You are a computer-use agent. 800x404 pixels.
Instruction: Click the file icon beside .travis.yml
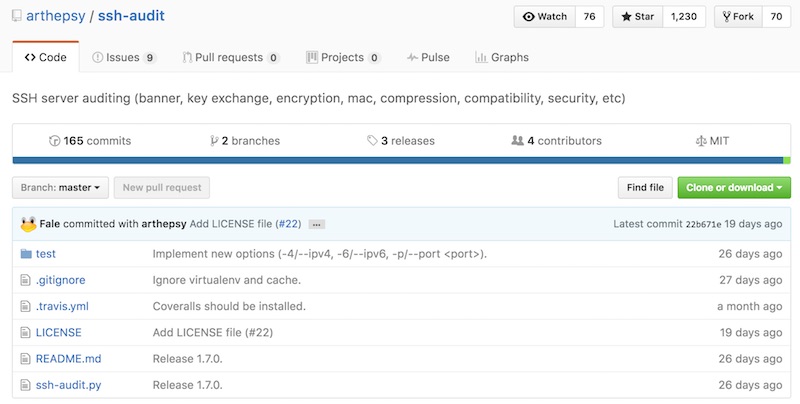pos(26,306)
